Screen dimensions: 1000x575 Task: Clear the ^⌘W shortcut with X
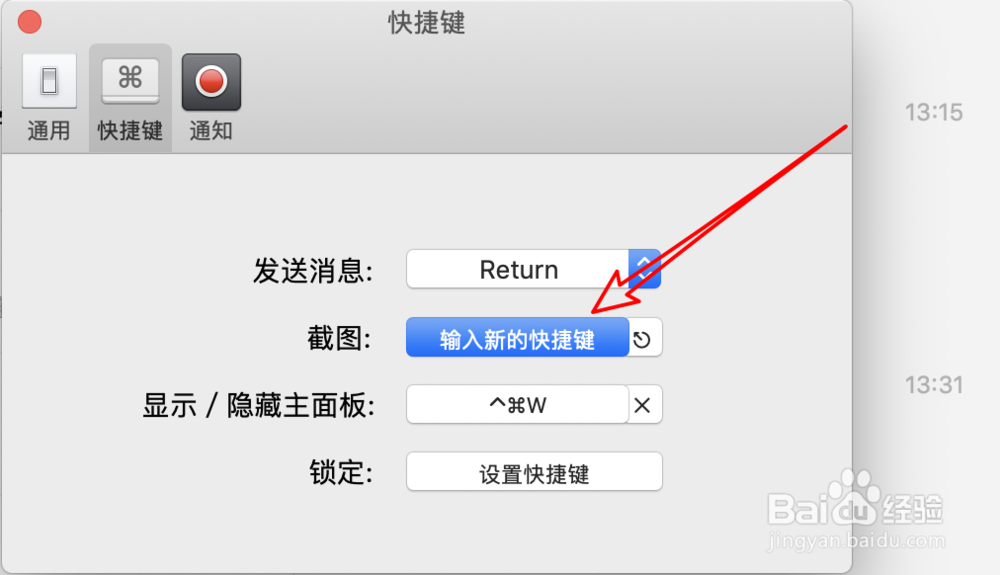tap(642, 405)
